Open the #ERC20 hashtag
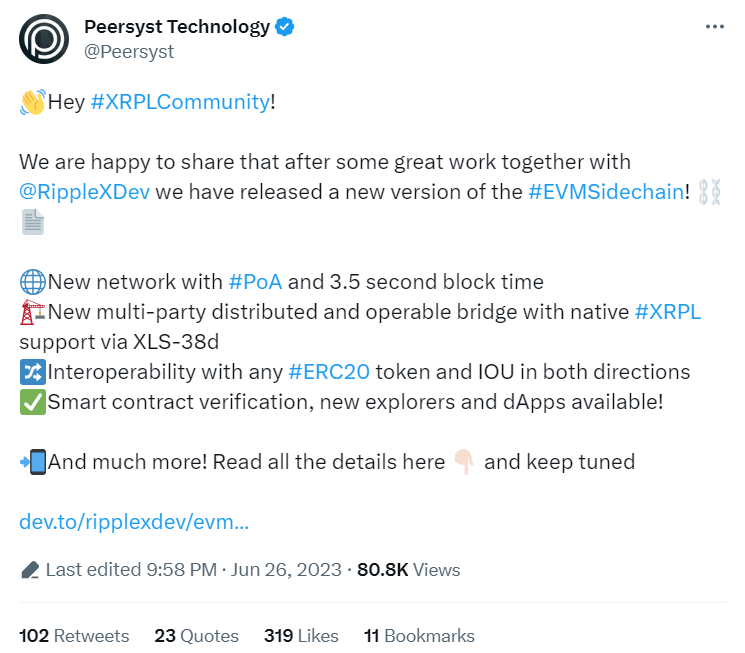745x653 pixels. (329, 372)
